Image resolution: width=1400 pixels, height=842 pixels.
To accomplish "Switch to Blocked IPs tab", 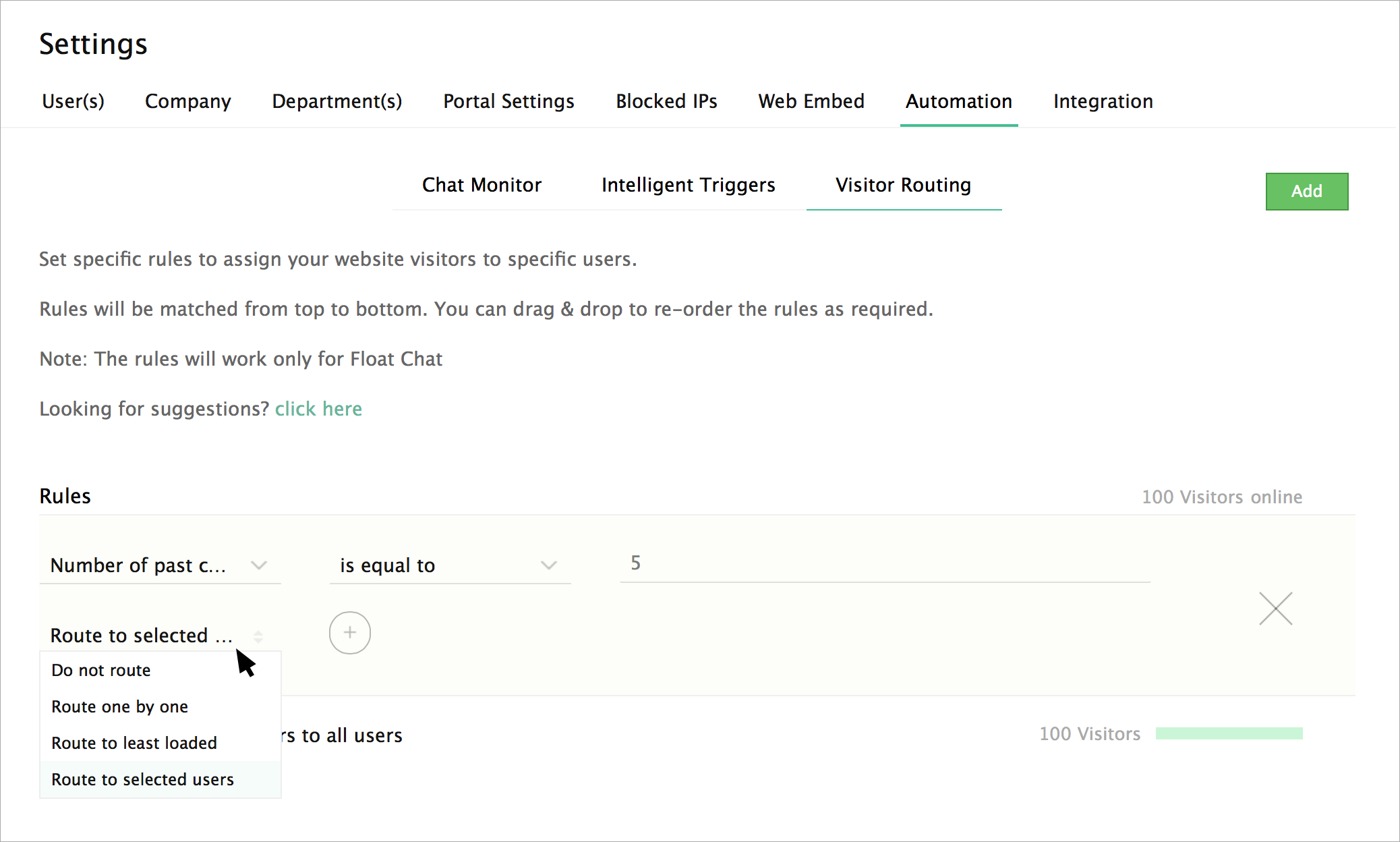I will pyautogui.click(x=666, y=101).
